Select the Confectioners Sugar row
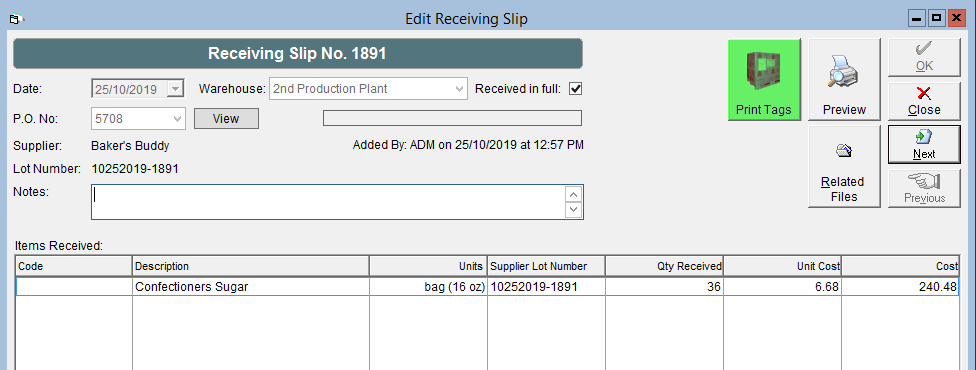Viewport: 976px width, 370px height. click(487, 287)
